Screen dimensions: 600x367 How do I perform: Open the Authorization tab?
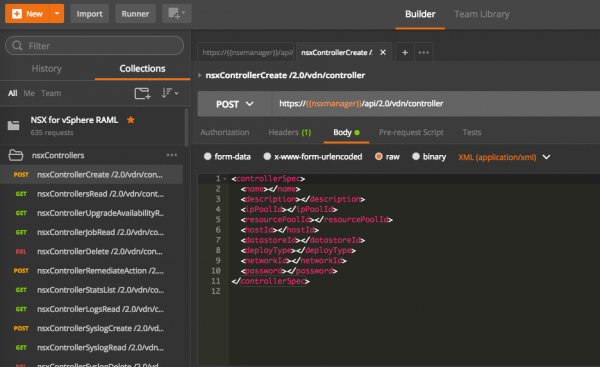tap(225, 132)
